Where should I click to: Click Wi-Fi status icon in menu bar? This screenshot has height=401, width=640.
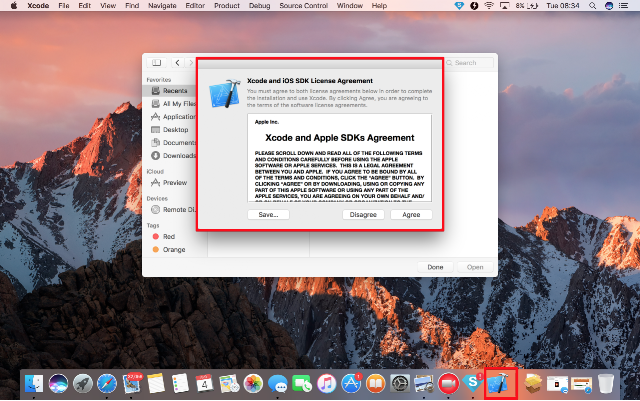(x=489, y=6)
